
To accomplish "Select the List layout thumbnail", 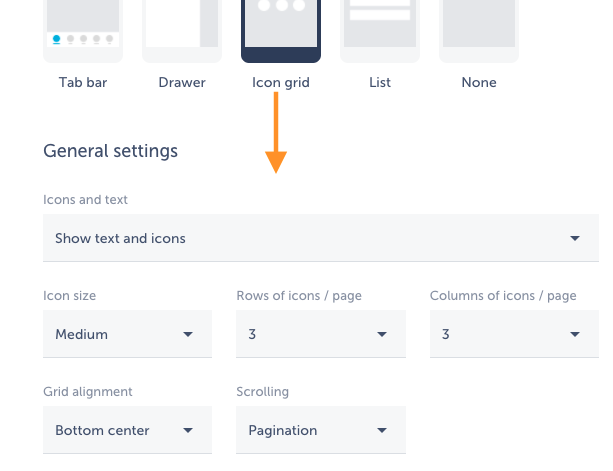I will point(379,29).
